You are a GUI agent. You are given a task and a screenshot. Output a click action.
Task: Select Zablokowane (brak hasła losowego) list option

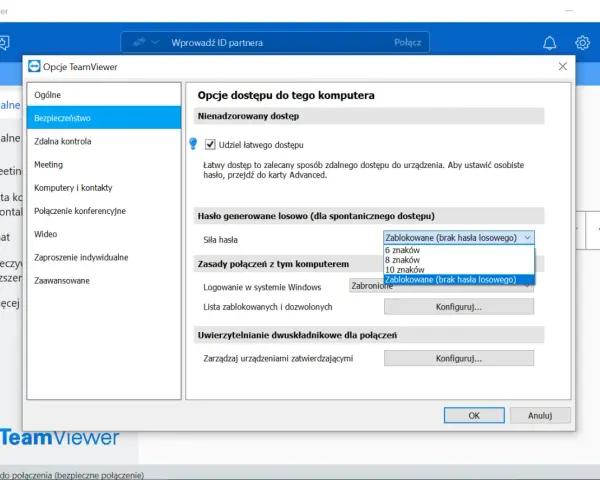[459, 280]
